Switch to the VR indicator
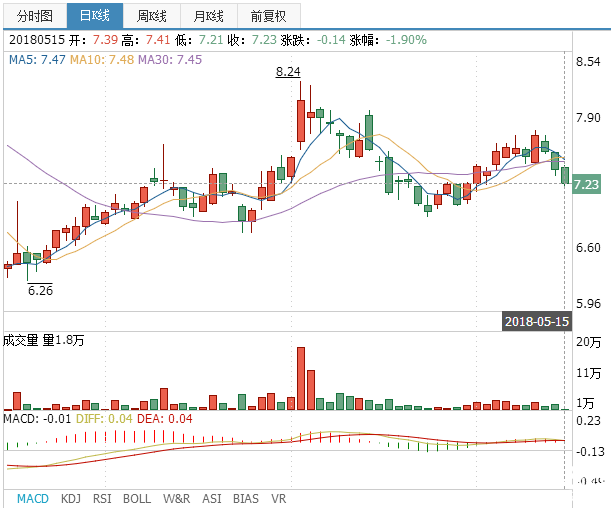The width and height of the screenshot is (611, 508). click(278, 499)
